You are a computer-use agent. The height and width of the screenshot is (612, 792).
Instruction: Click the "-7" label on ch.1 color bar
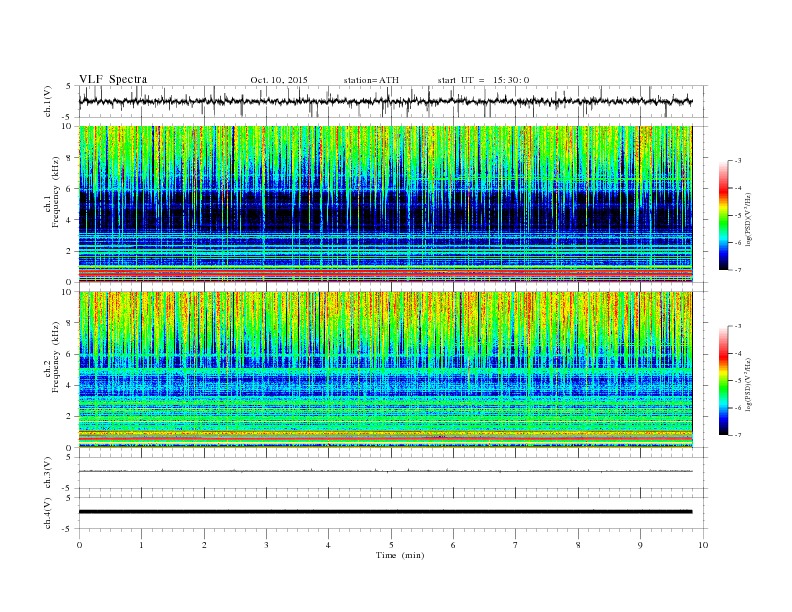tap(738, 270)
